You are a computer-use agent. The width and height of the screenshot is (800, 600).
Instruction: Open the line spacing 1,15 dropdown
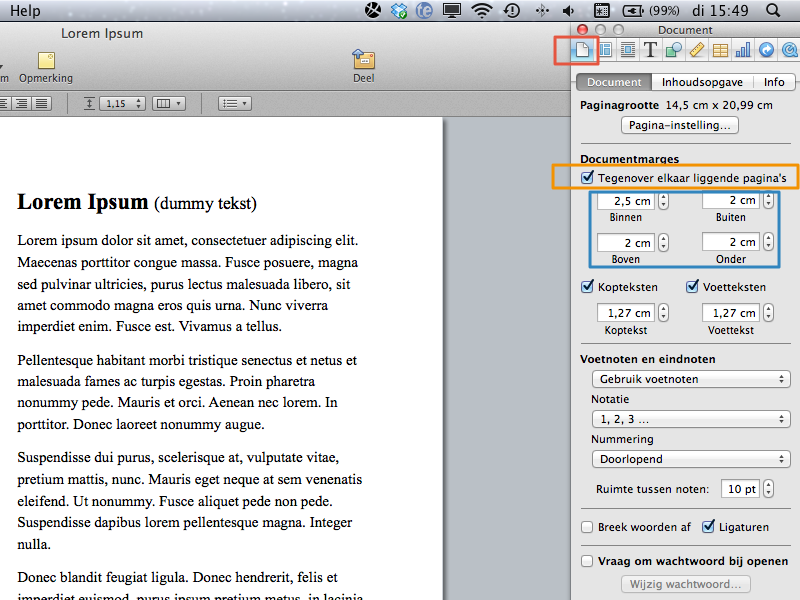click(x=122, y=104)
